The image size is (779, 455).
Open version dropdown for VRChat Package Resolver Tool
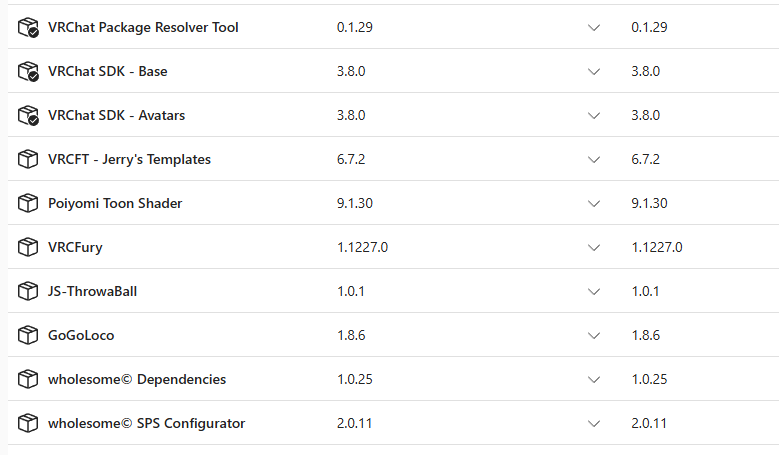click(x=594, y=28)
